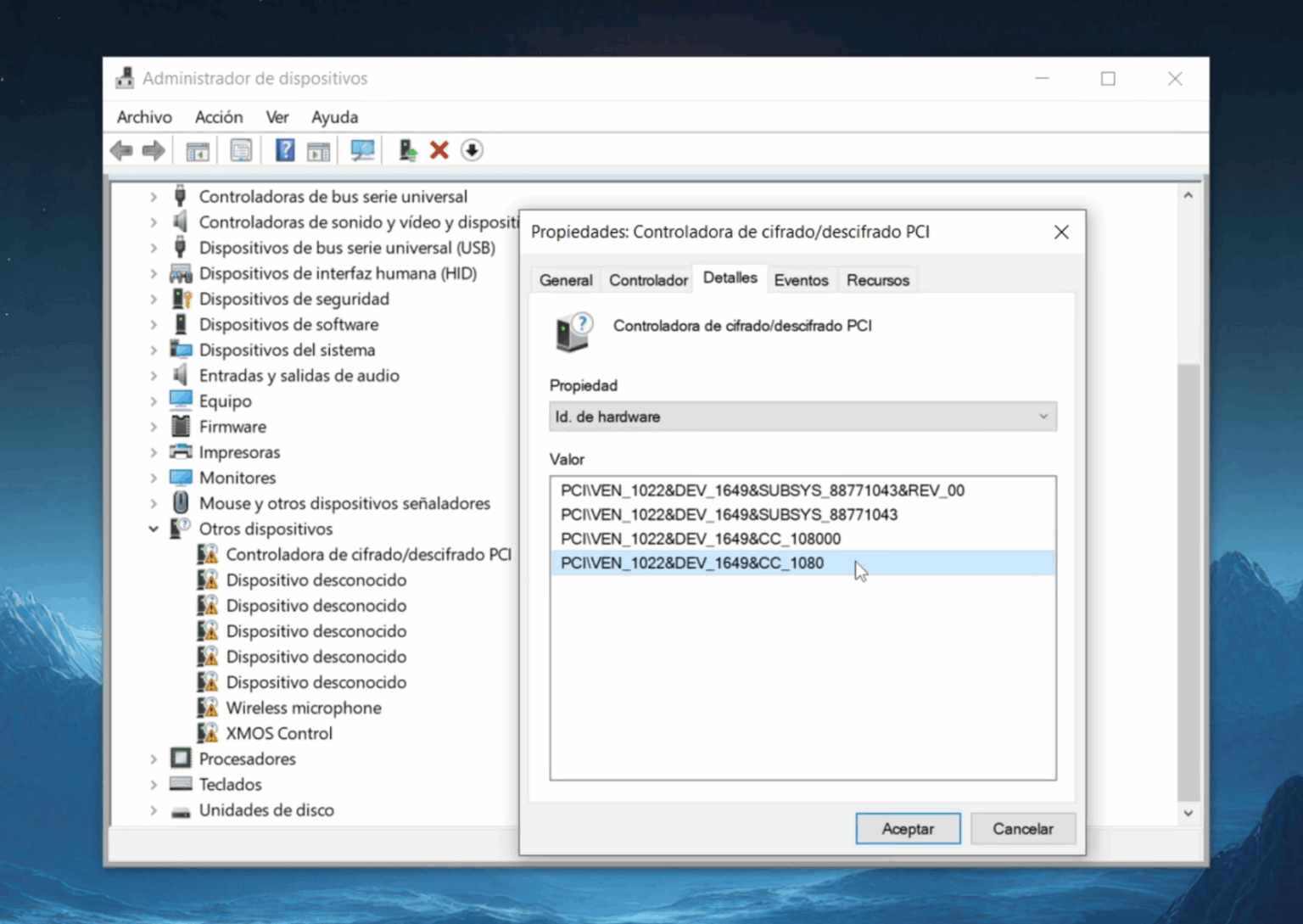Open the Id. de hardware property dropdown
Screen dimensions: 1303x924
point(1042,417)
